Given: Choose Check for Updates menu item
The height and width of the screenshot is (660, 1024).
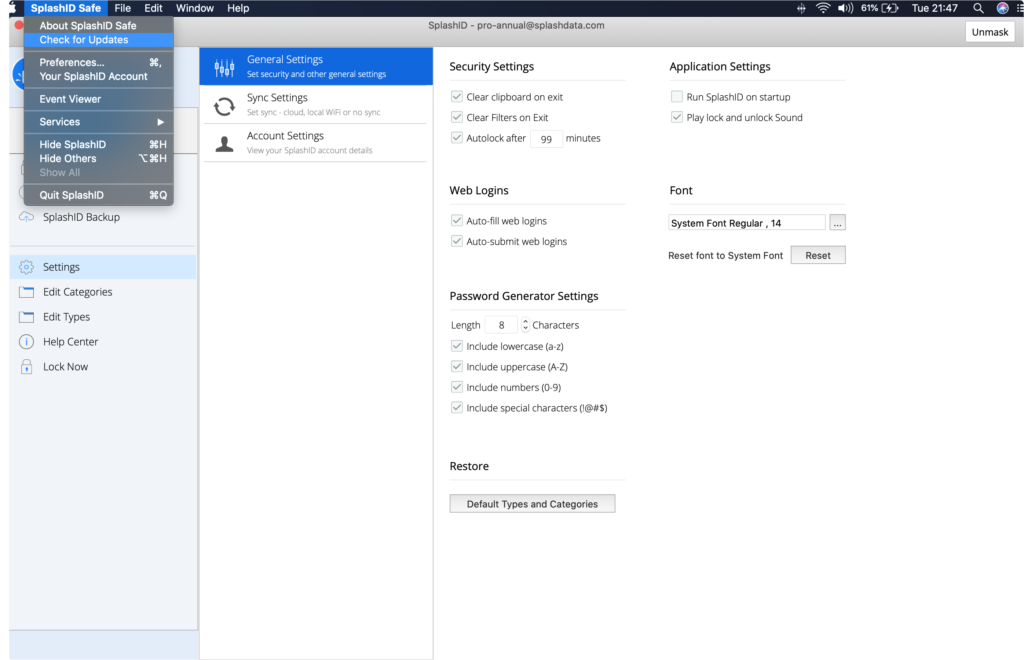Looking at the screenshot, I should pos(84,40).
